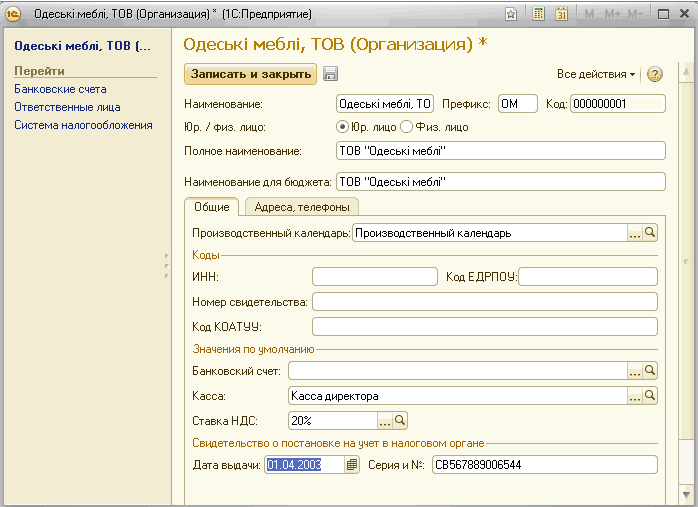Image resolution: width=698 pixels, height=507 pixels.
Task: Click the Банковский счет input field
Action: (458, 370)
